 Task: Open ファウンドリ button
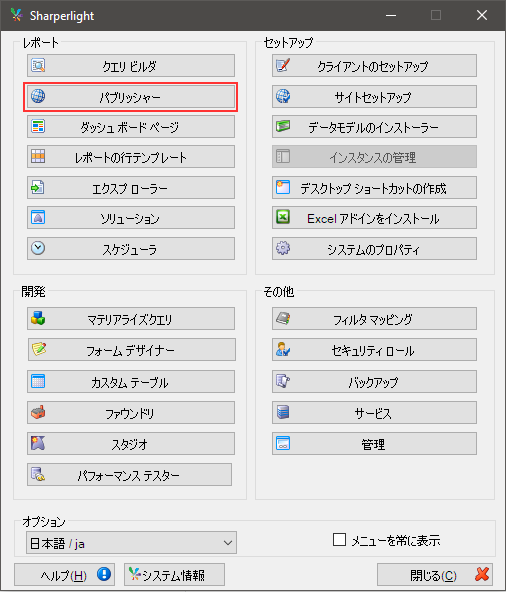click(131, 413)
